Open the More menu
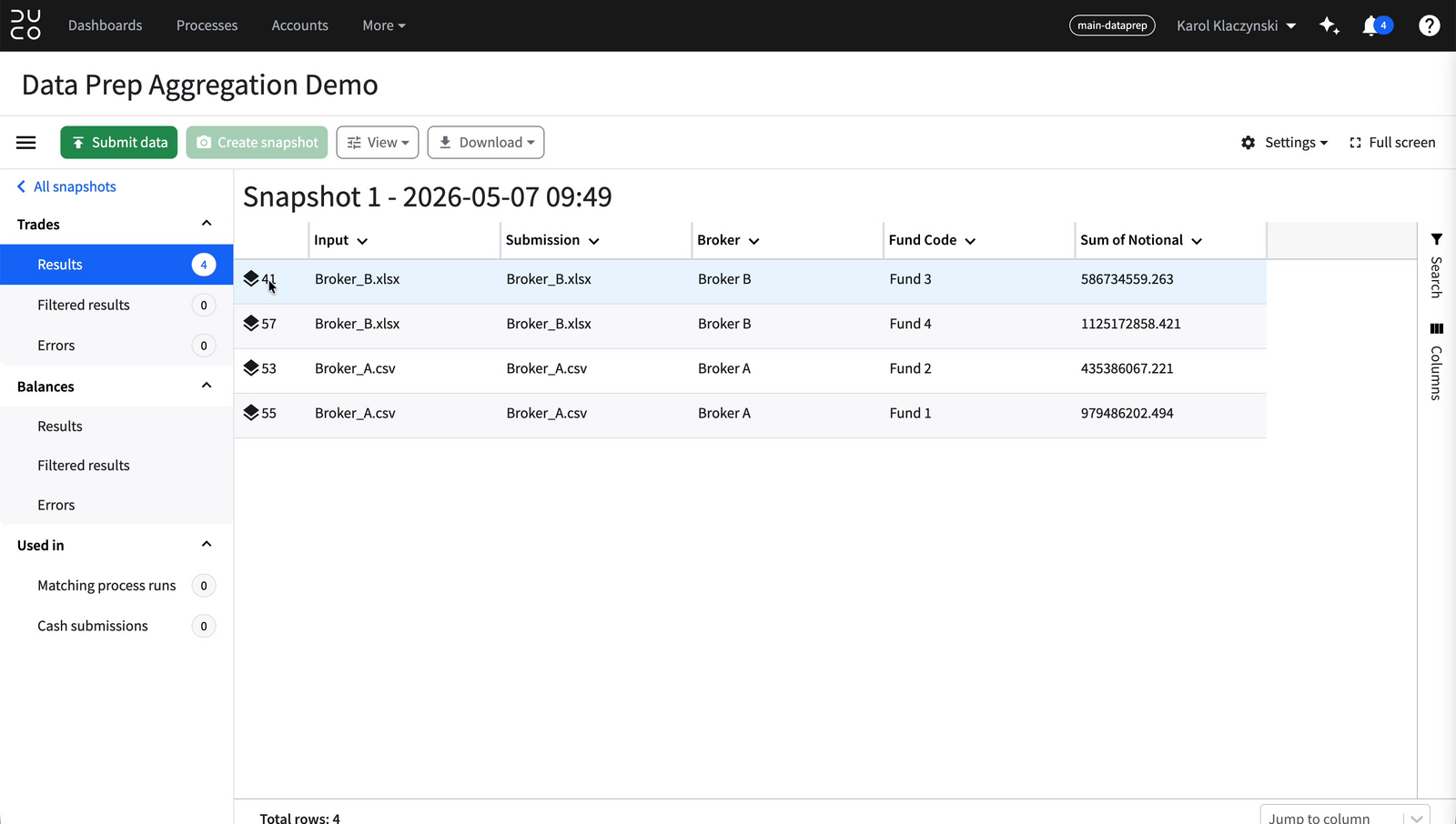Screen dimensions: 1456x824 coord(384,25)
